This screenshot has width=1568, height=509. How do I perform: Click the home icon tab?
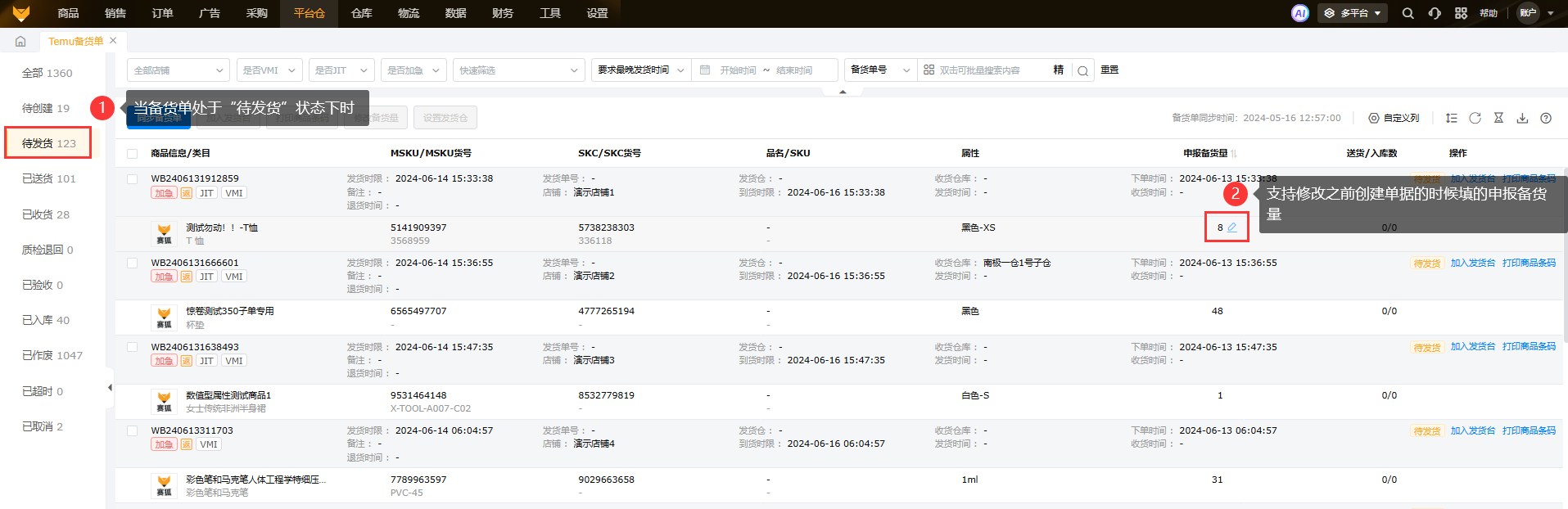tap(20, 41)
